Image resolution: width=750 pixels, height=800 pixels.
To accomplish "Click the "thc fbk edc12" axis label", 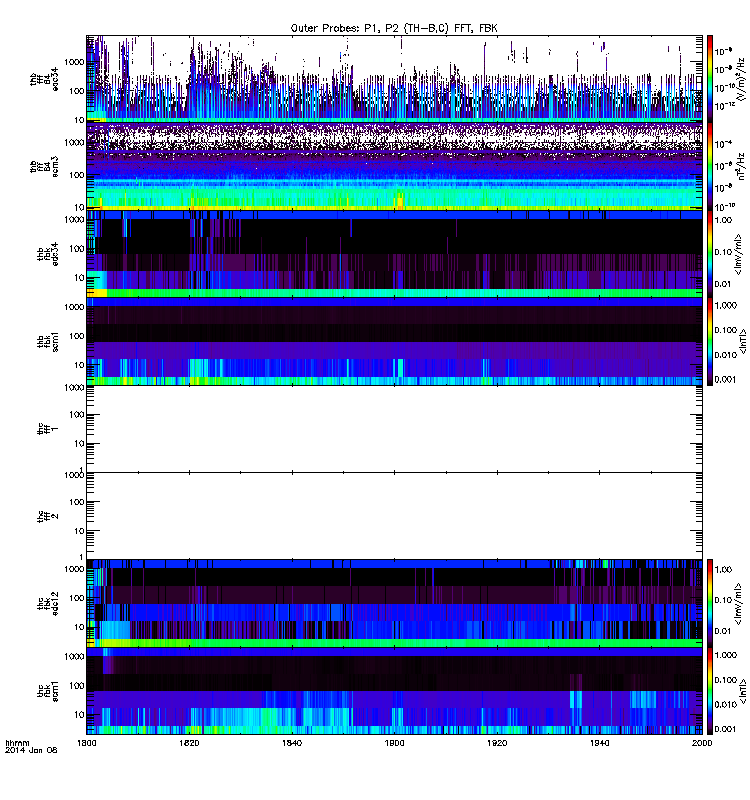I will tap(47, 604).
